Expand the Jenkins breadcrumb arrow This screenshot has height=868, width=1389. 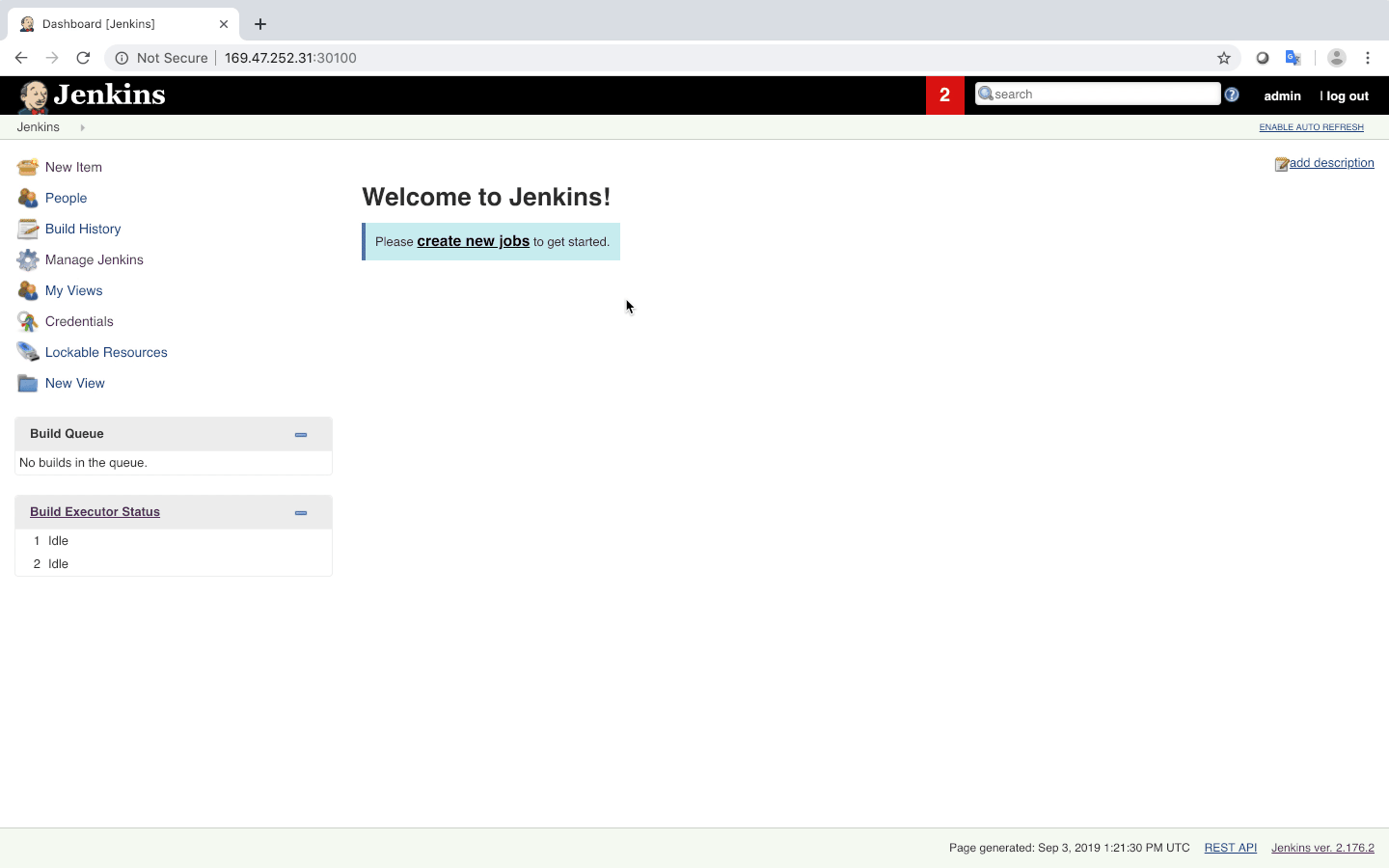(82, 127)
